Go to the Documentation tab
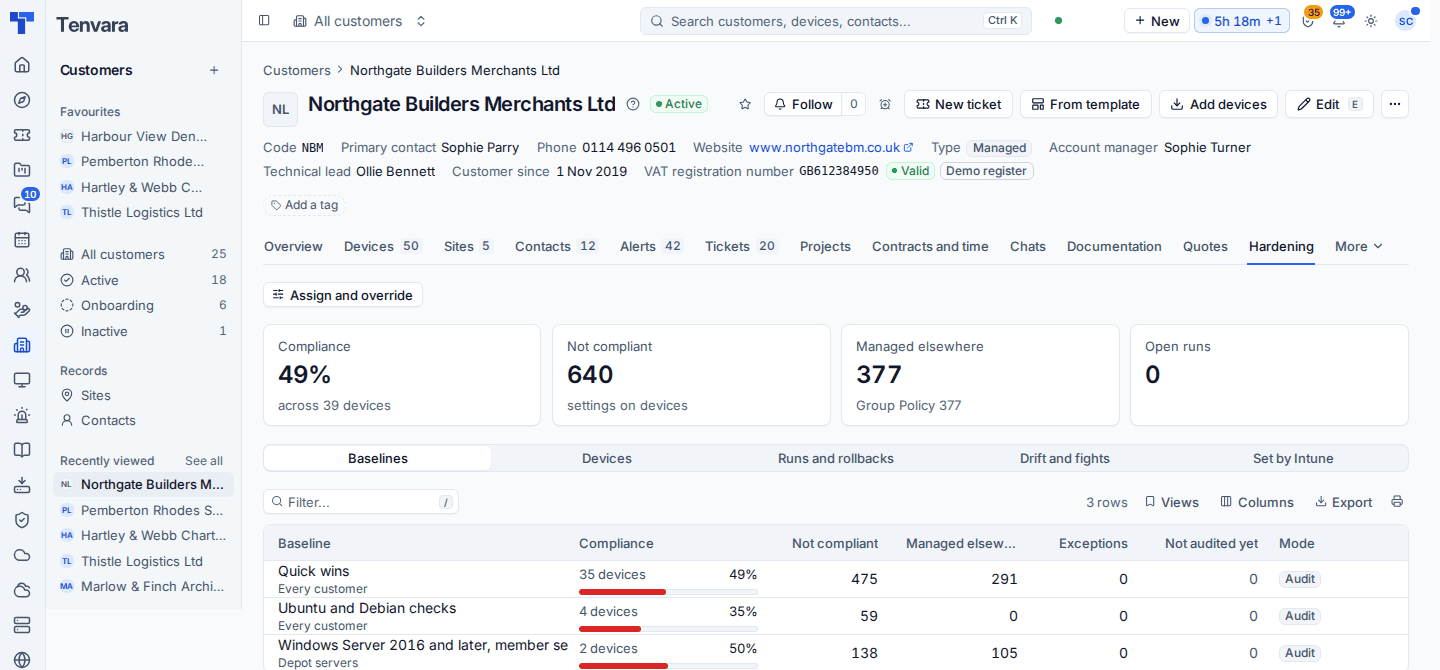Screen dimensions: 1440x670 tap(1114, 246)
